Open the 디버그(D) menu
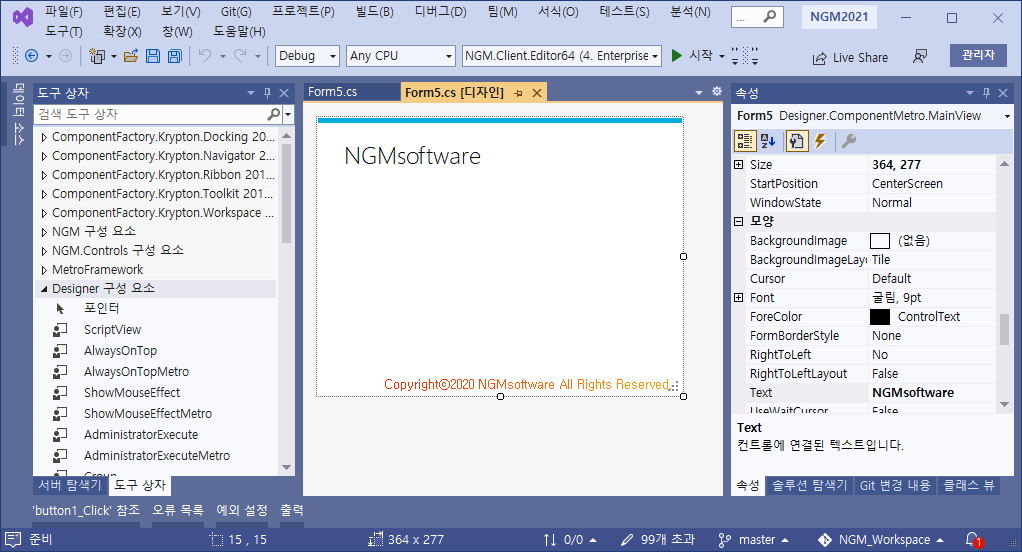The width and height of the screenshot is (1022, 552). (441, 12)
